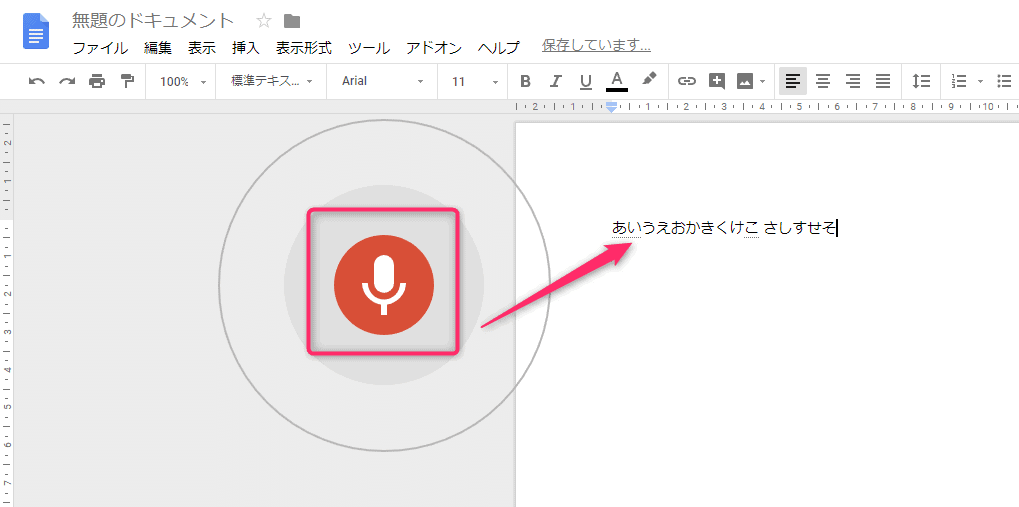This screenshot has height=507, width=1019.
Task: Open the font size 11 dropdown
Action: tap(474, 81)
